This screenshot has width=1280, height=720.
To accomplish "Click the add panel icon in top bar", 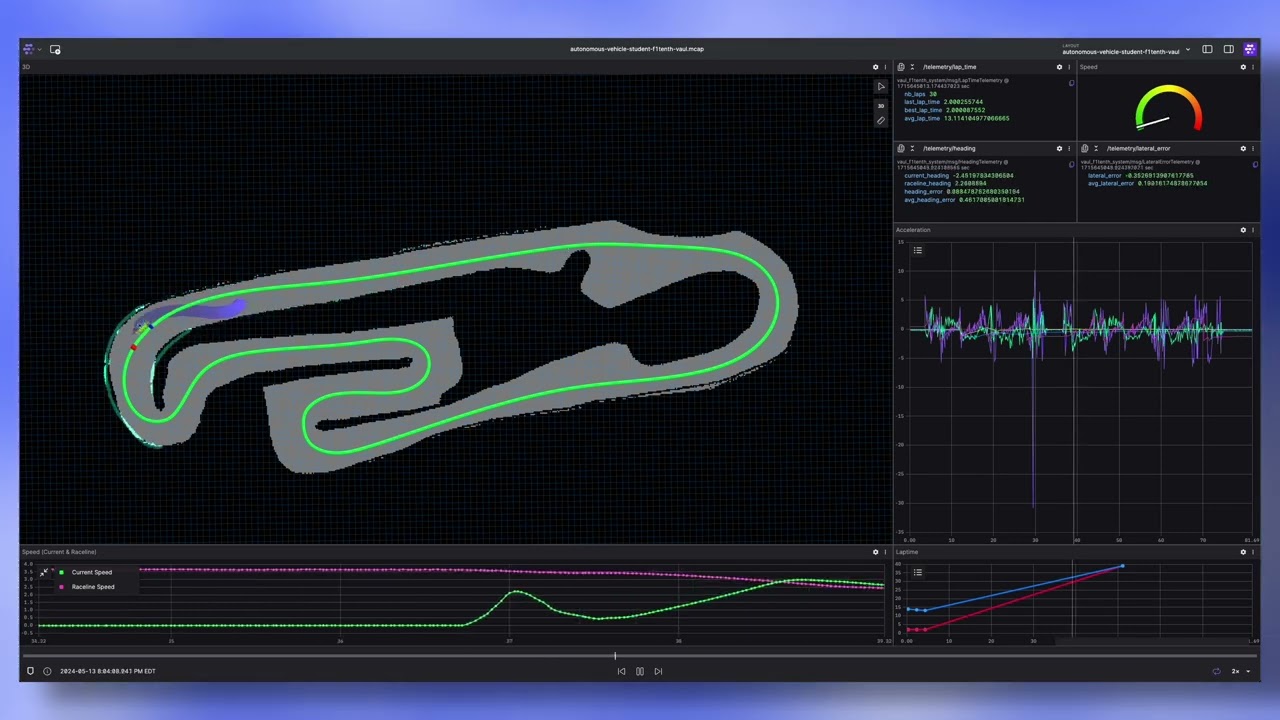I will pyautogui.click(x=55, y=49).
